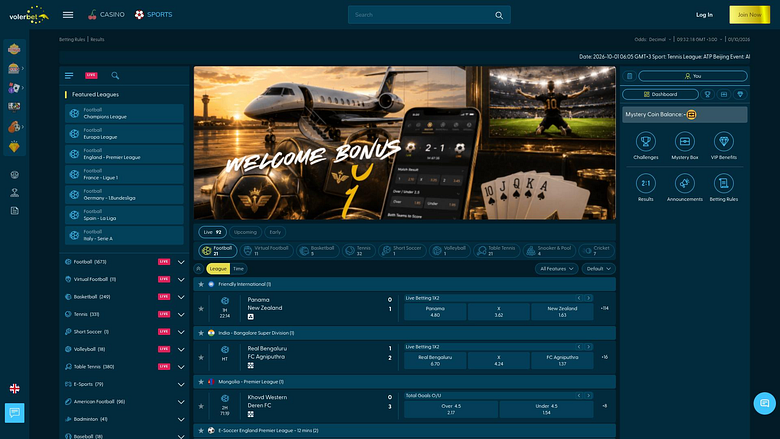Image resolution: width=780 pixels, height=439 pixels.
Task: Click the Welcome Bonus banner
Action: [404, 143]
